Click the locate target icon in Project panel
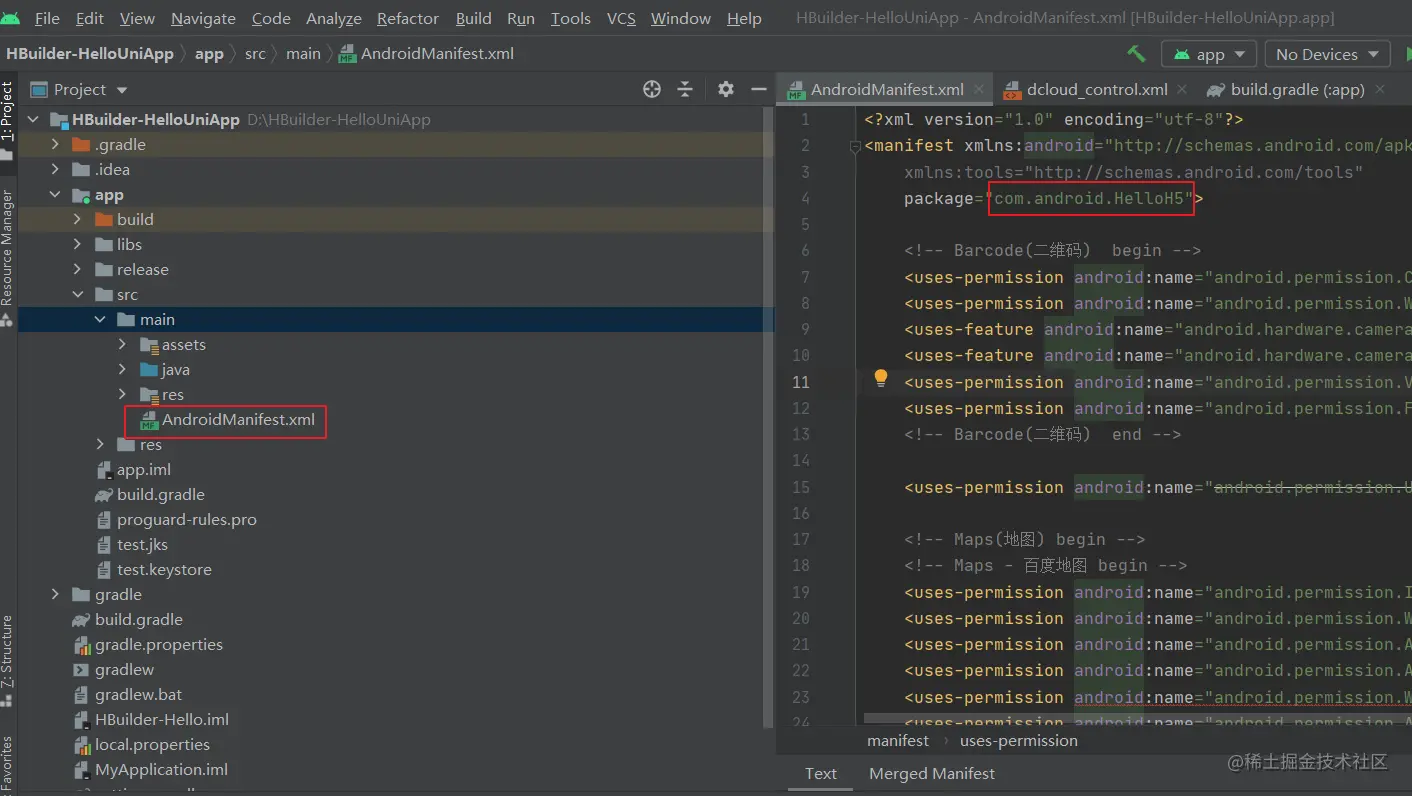This screenshot has width=1412, height=796. [652, 90]
